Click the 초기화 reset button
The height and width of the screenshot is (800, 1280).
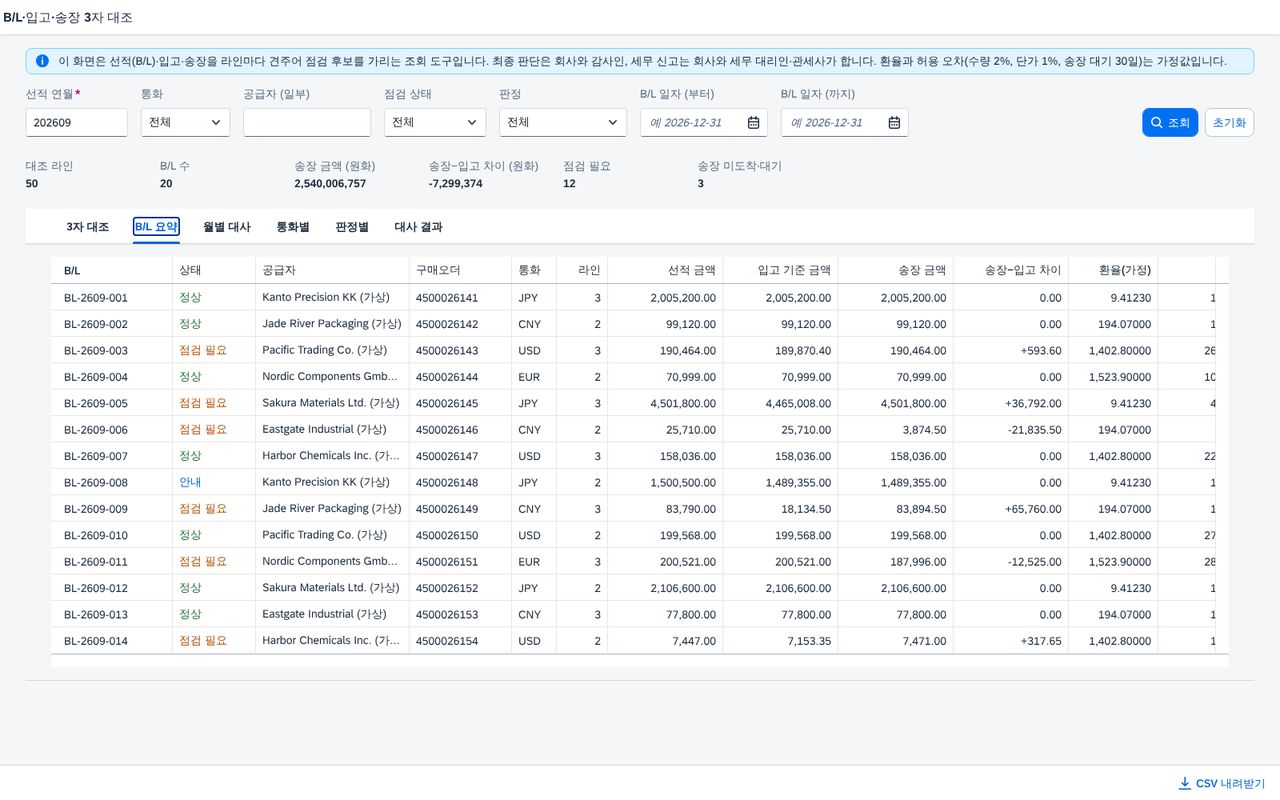[x=1229, y=122]
